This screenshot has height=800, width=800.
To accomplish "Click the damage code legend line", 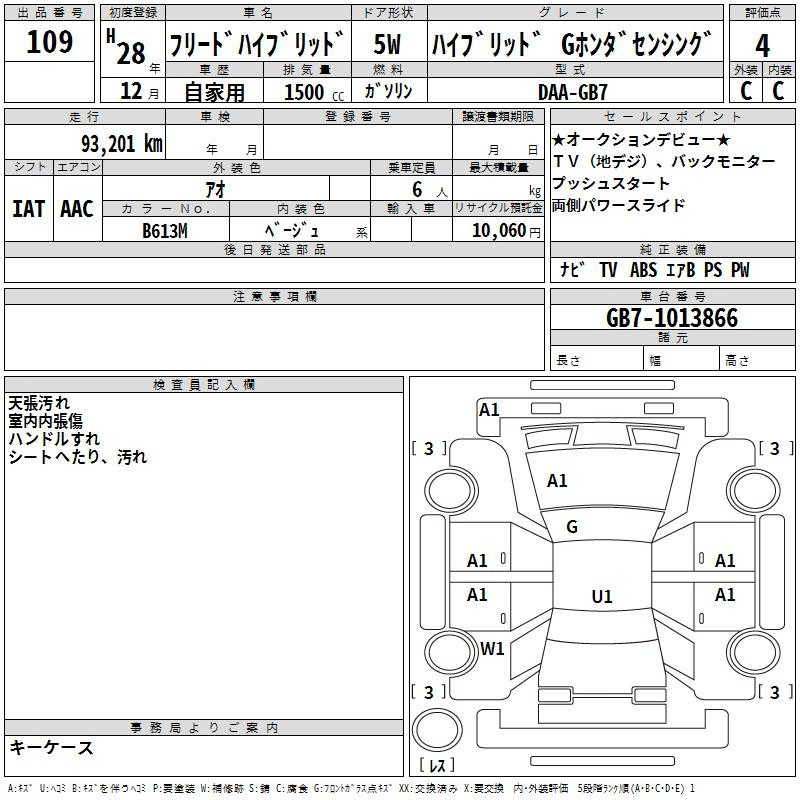I will (352, 788).
